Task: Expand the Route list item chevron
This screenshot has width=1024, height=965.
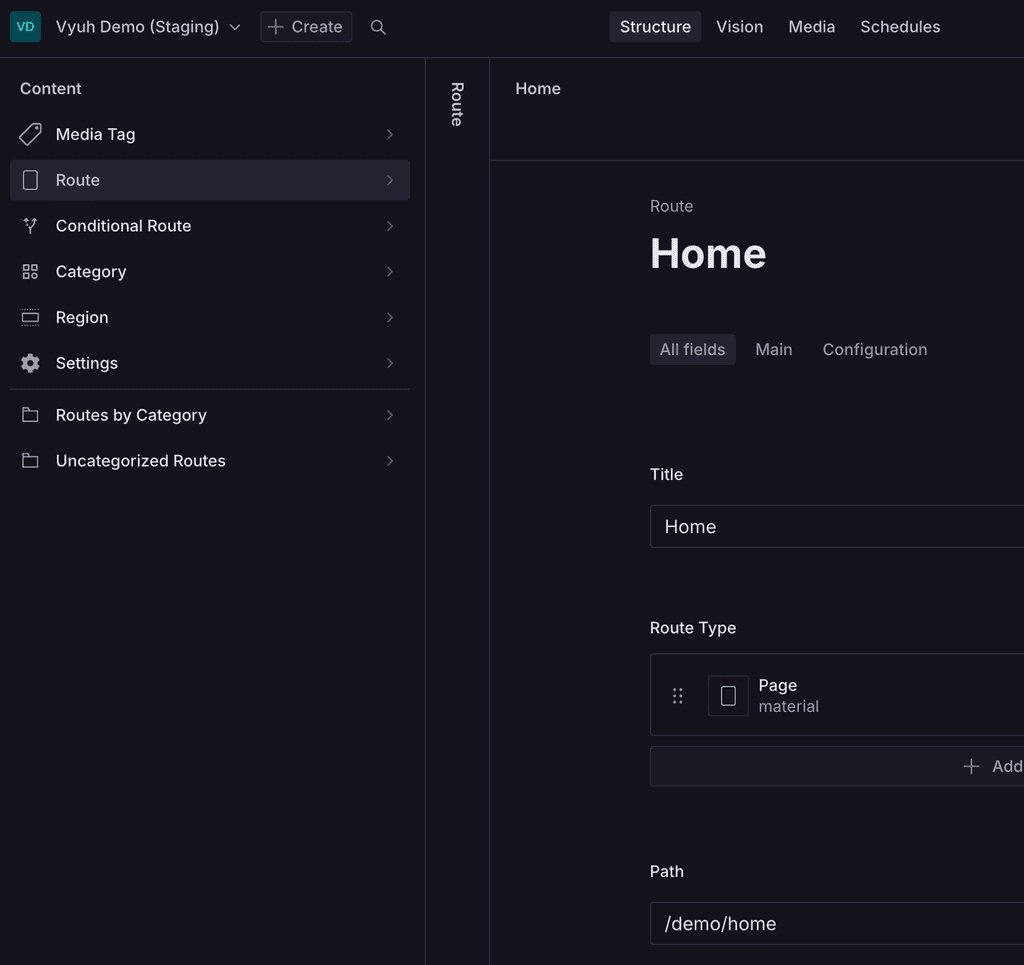Action: (390, 179)
